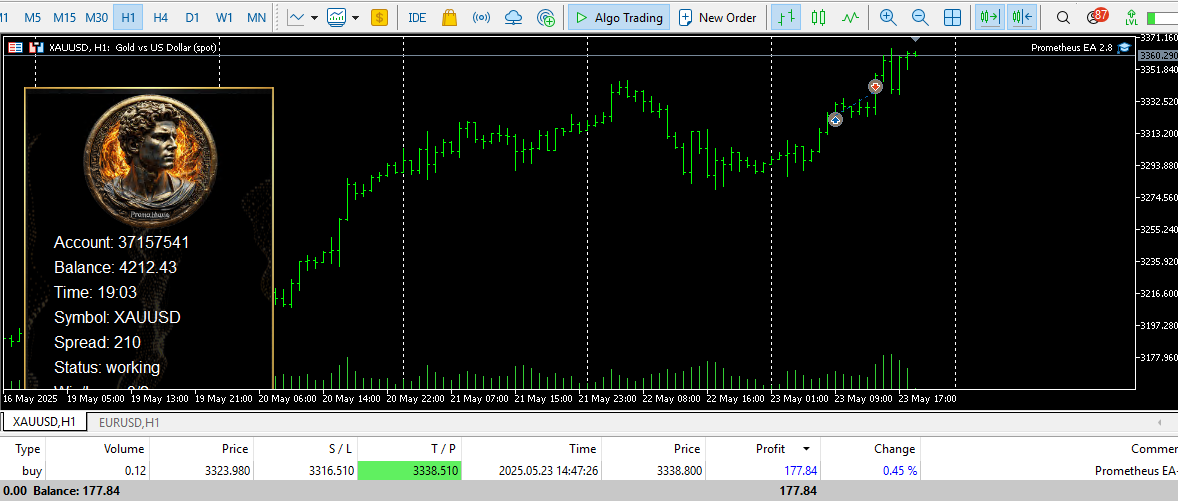Viewport: 1178px width, 501px height.
Task: Sort by the Time column header
Action: (x=582, y=448)
